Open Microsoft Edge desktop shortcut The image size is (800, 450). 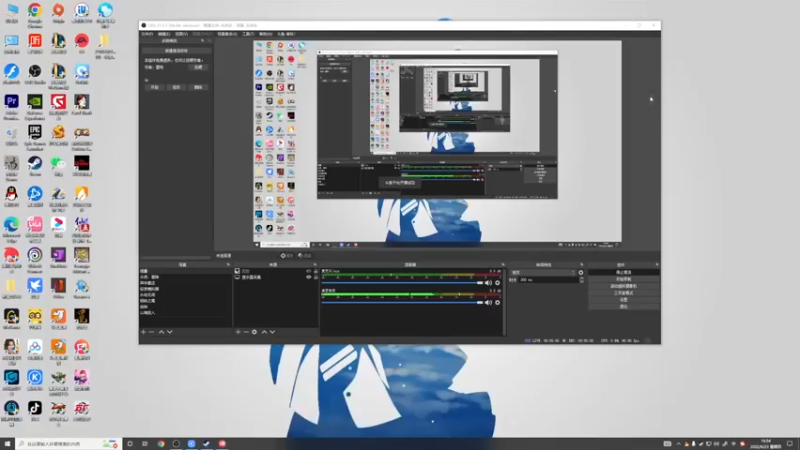(x=11, y=230)
